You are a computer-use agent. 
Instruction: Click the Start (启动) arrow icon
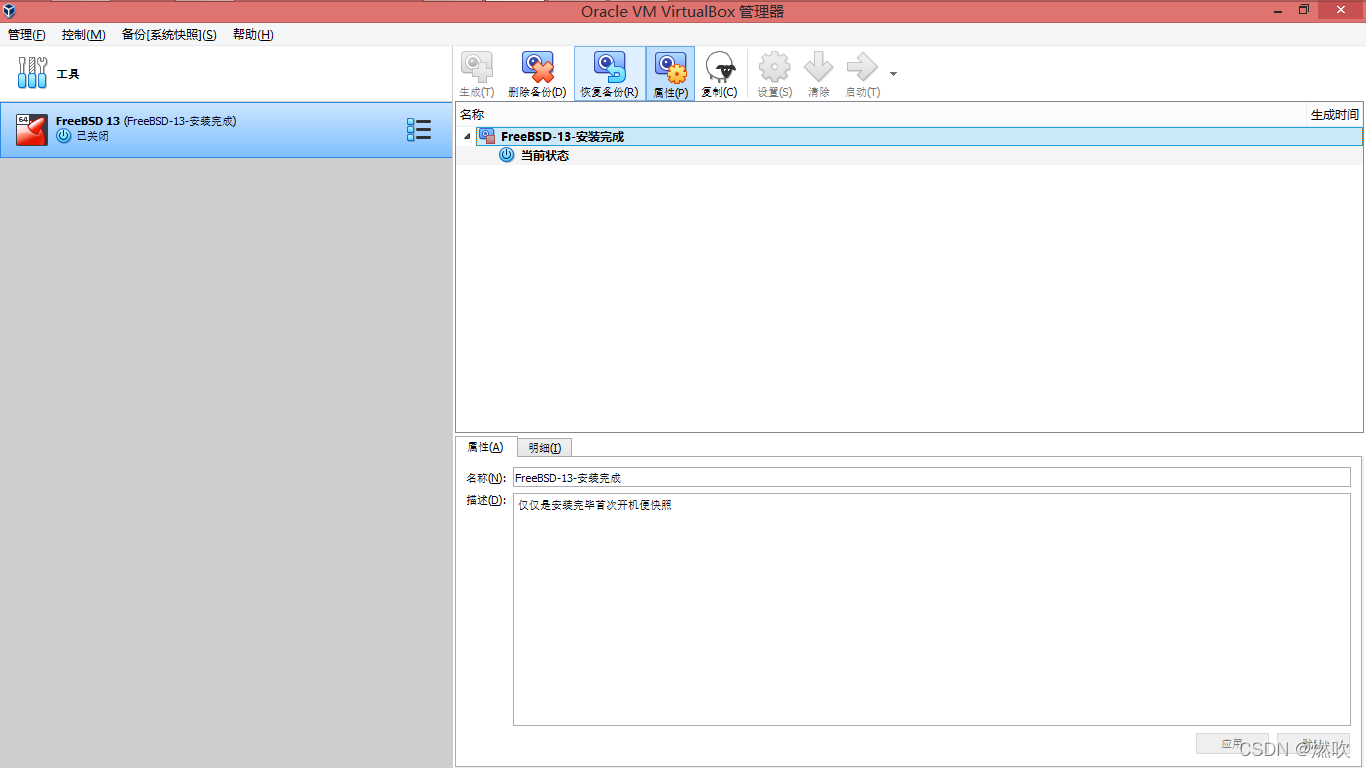(862, 68)
